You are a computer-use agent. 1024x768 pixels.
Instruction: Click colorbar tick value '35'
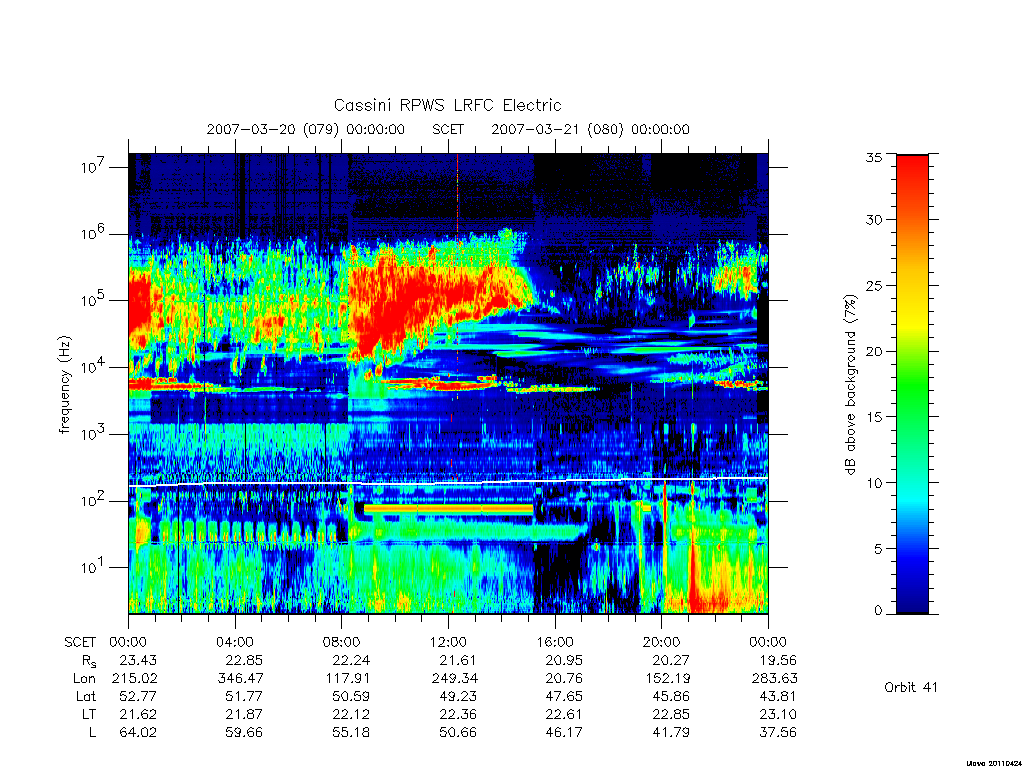[873, 157]
